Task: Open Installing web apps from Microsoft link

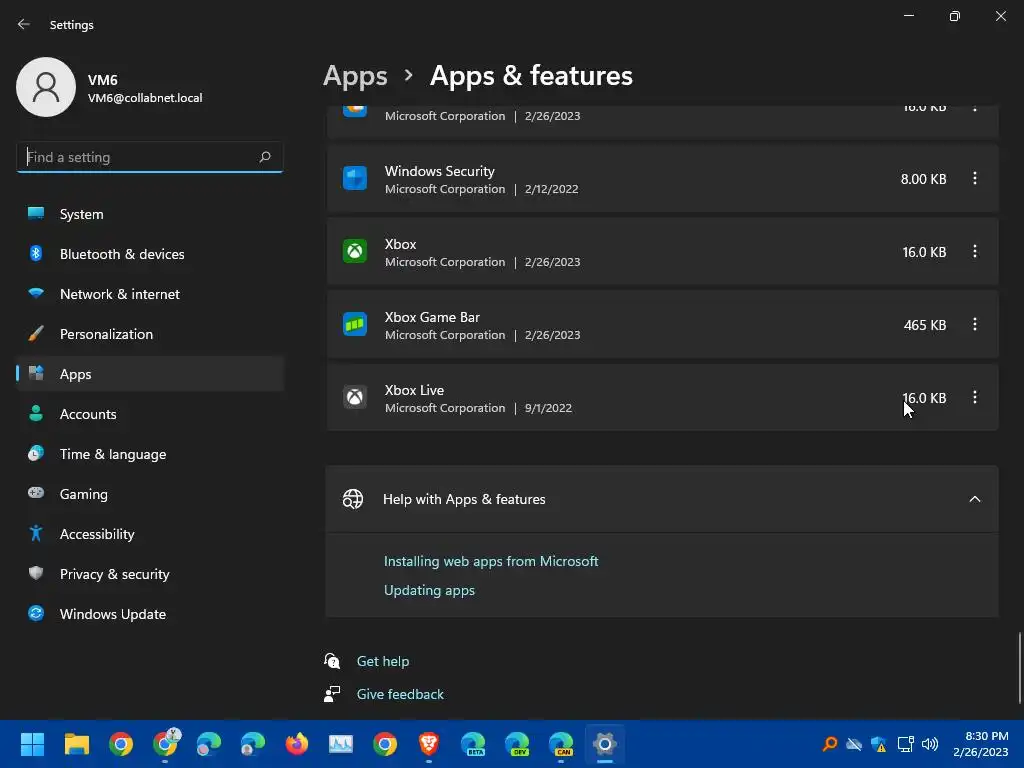Action: pyautogui.click(x=490, y=561)
